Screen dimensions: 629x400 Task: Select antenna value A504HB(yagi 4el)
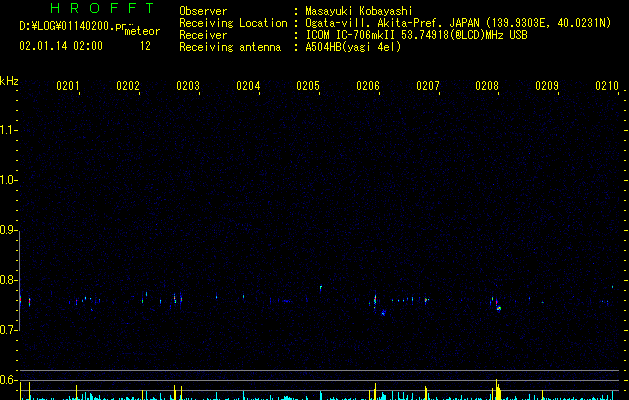[x=353, y=47]
